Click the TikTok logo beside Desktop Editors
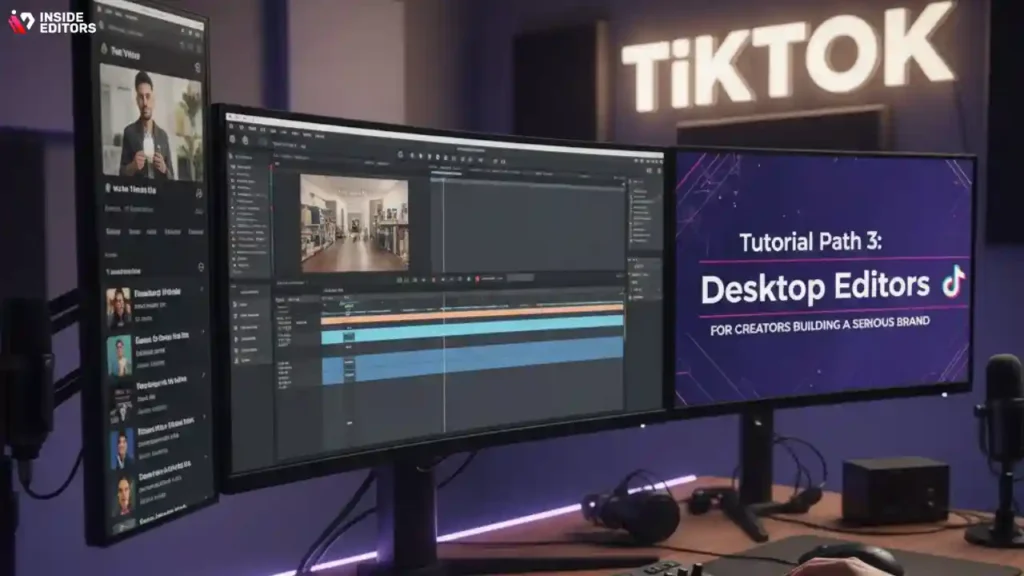Screen dimensions: 1024x576 pos(953,283)
